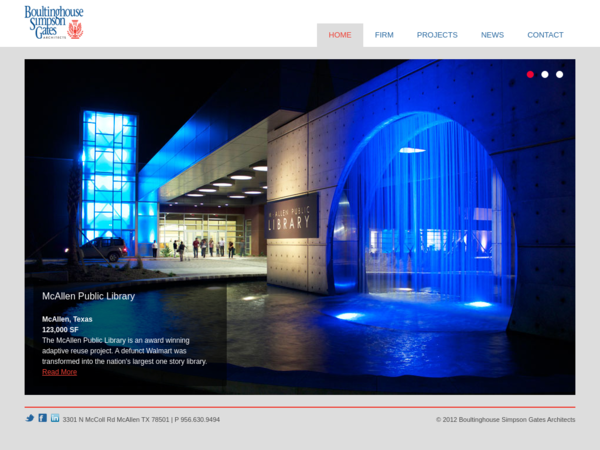
Task: Open the NEWS menu item
Action: pos(492,35)
